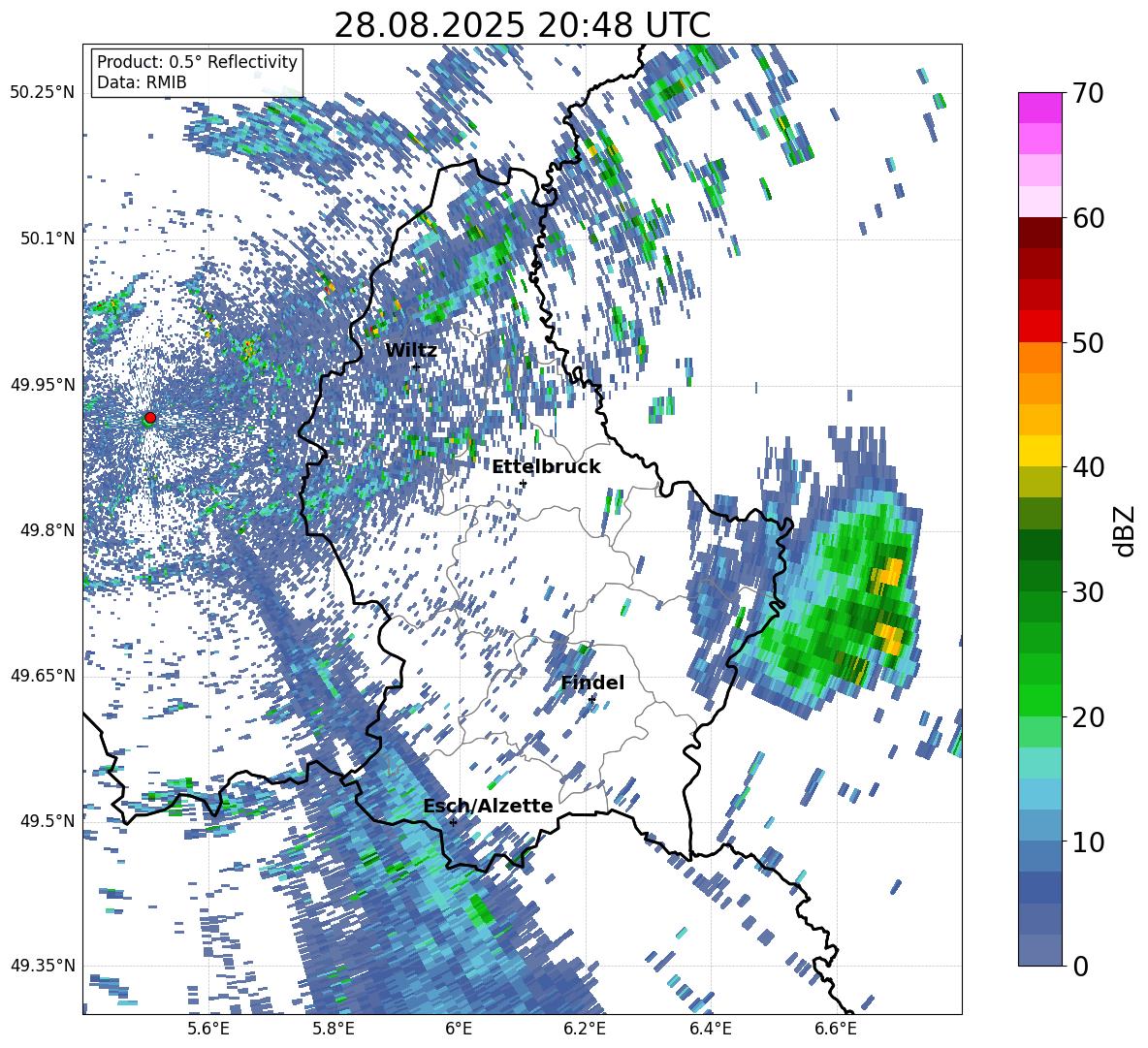1148x1048 pixels.
Task: Click the 49.95°N latitude tick label
Action: pos(43,384)
